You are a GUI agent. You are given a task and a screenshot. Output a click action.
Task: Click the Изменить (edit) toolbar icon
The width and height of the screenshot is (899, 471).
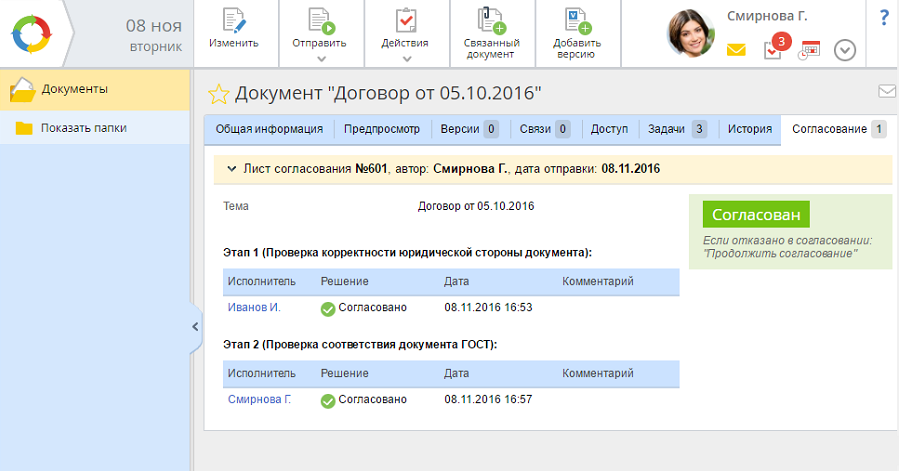(233, 22)
